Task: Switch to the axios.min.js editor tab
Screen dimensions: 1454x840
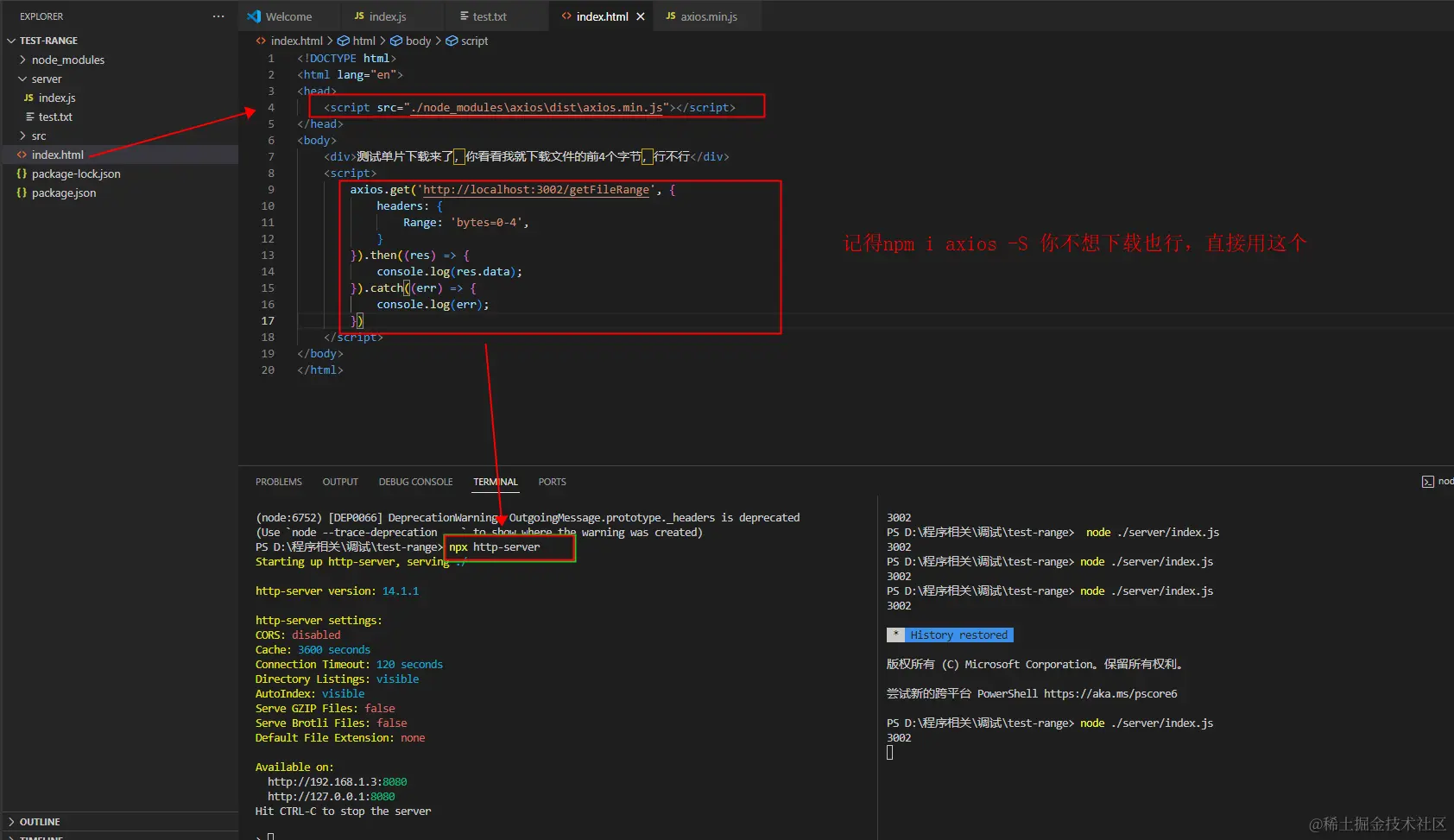Action: coord(709,16)
